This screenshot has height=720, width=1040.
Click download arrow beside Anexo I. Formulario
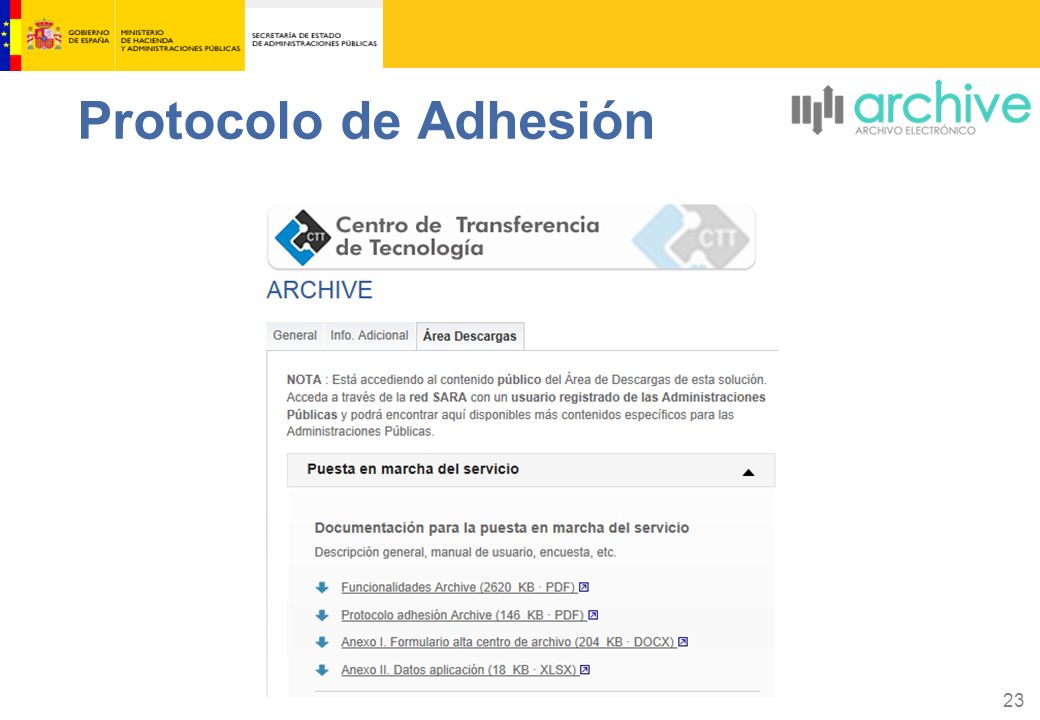click(x=322, y=642)
